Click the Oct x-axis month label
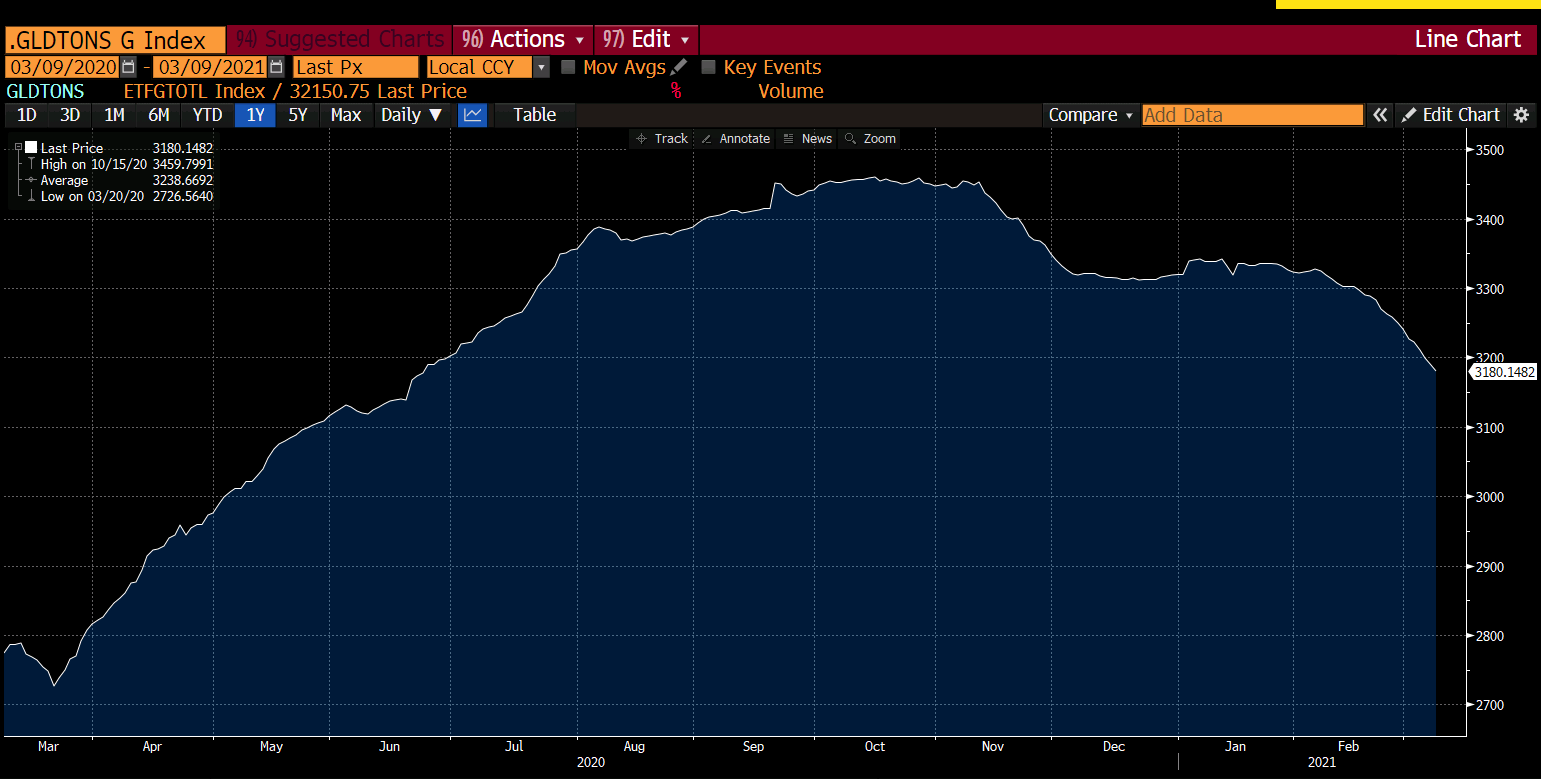Screen dimensions: 1541x779 point(875,746)
